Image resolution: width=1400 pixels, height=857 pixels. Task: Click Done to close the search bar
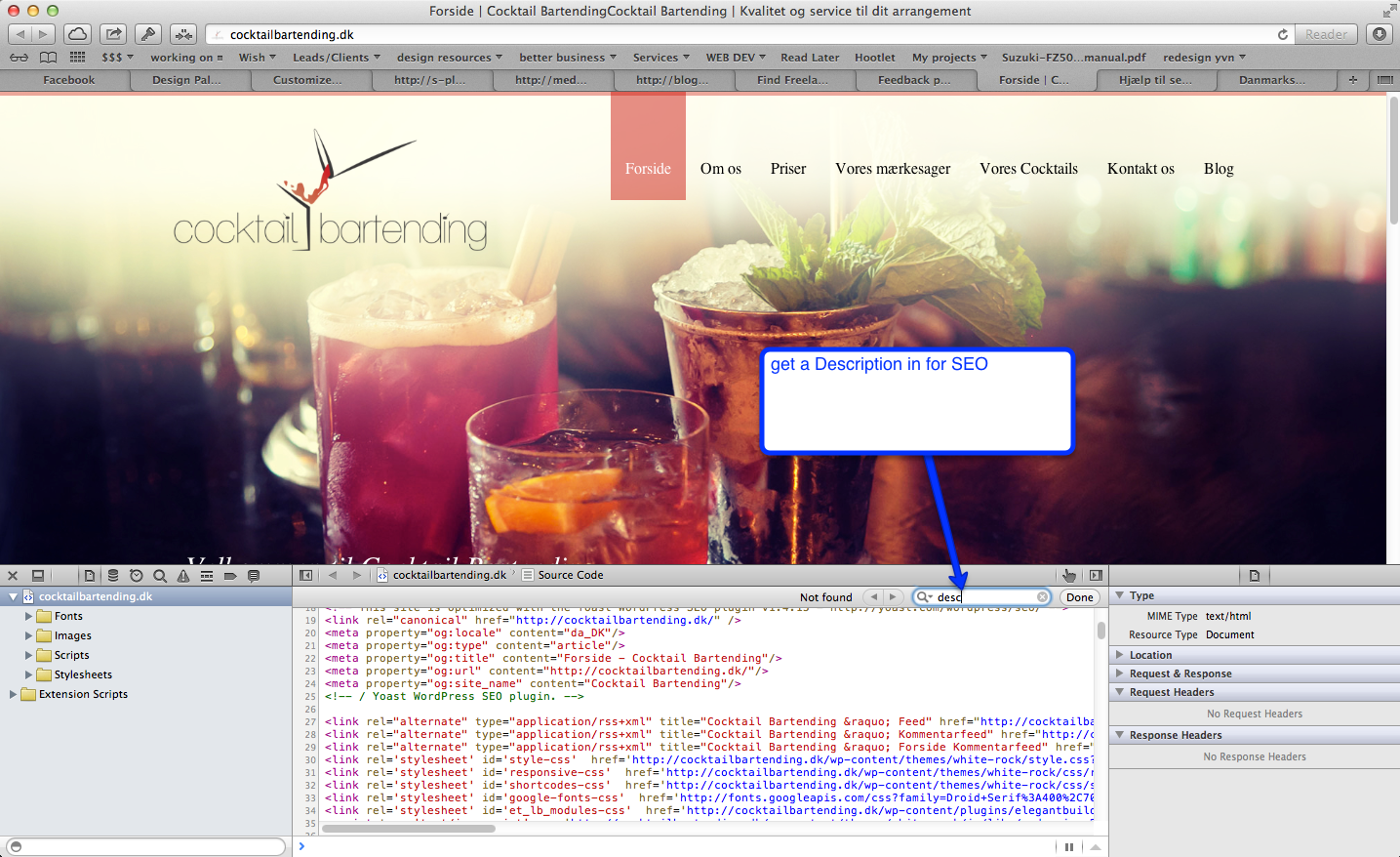click(x=1079, y=597)
